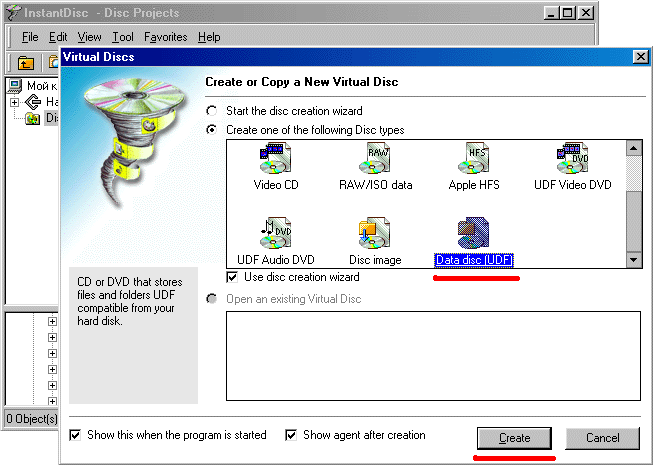
Task: Toggle Show agent after creation checkbox
Action: [291, 435]
